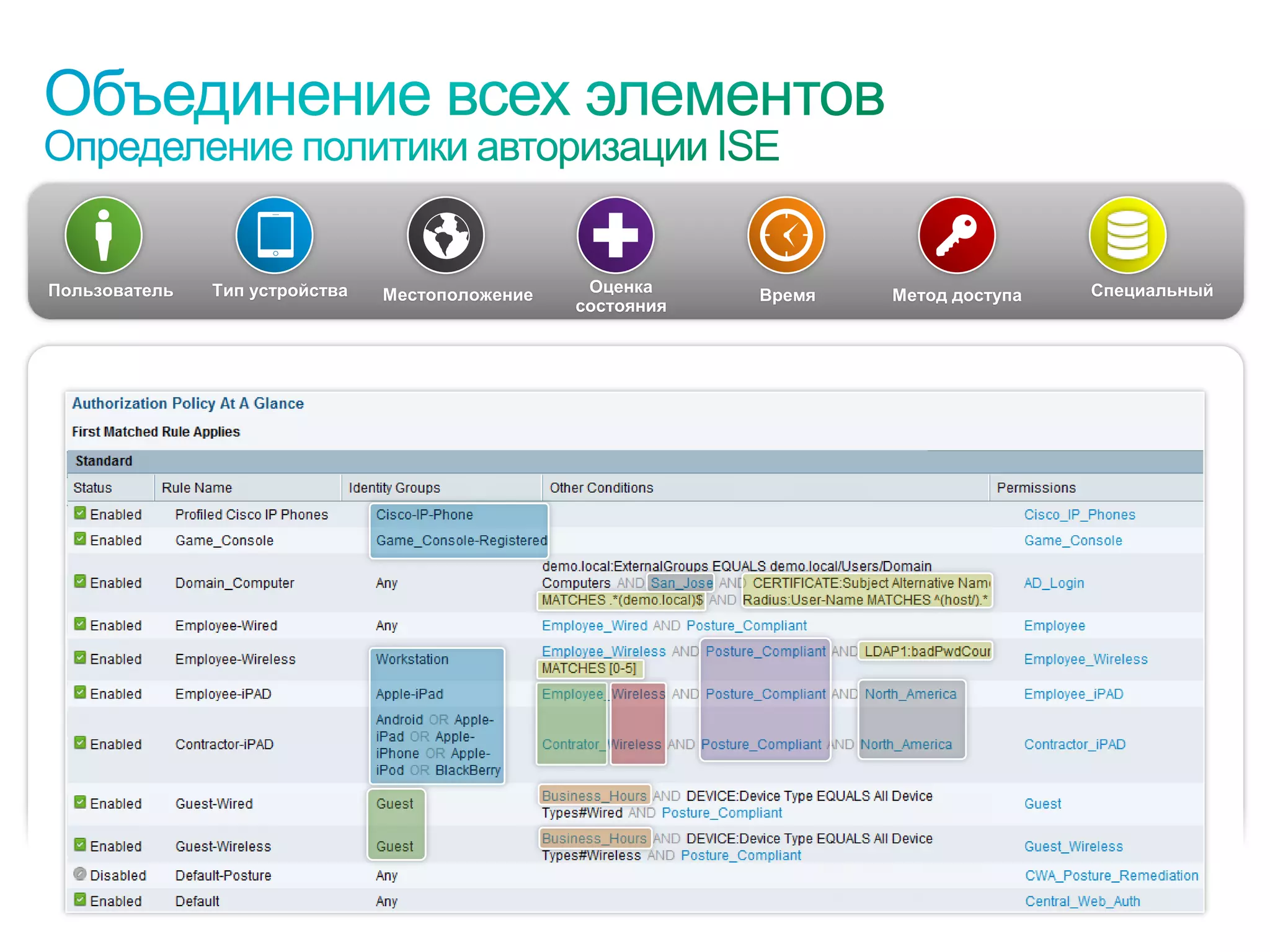Screen dimensions: 1270x952
Task: Select the purple plus icon (Оценка состояния)
Action: coord(616,235)
